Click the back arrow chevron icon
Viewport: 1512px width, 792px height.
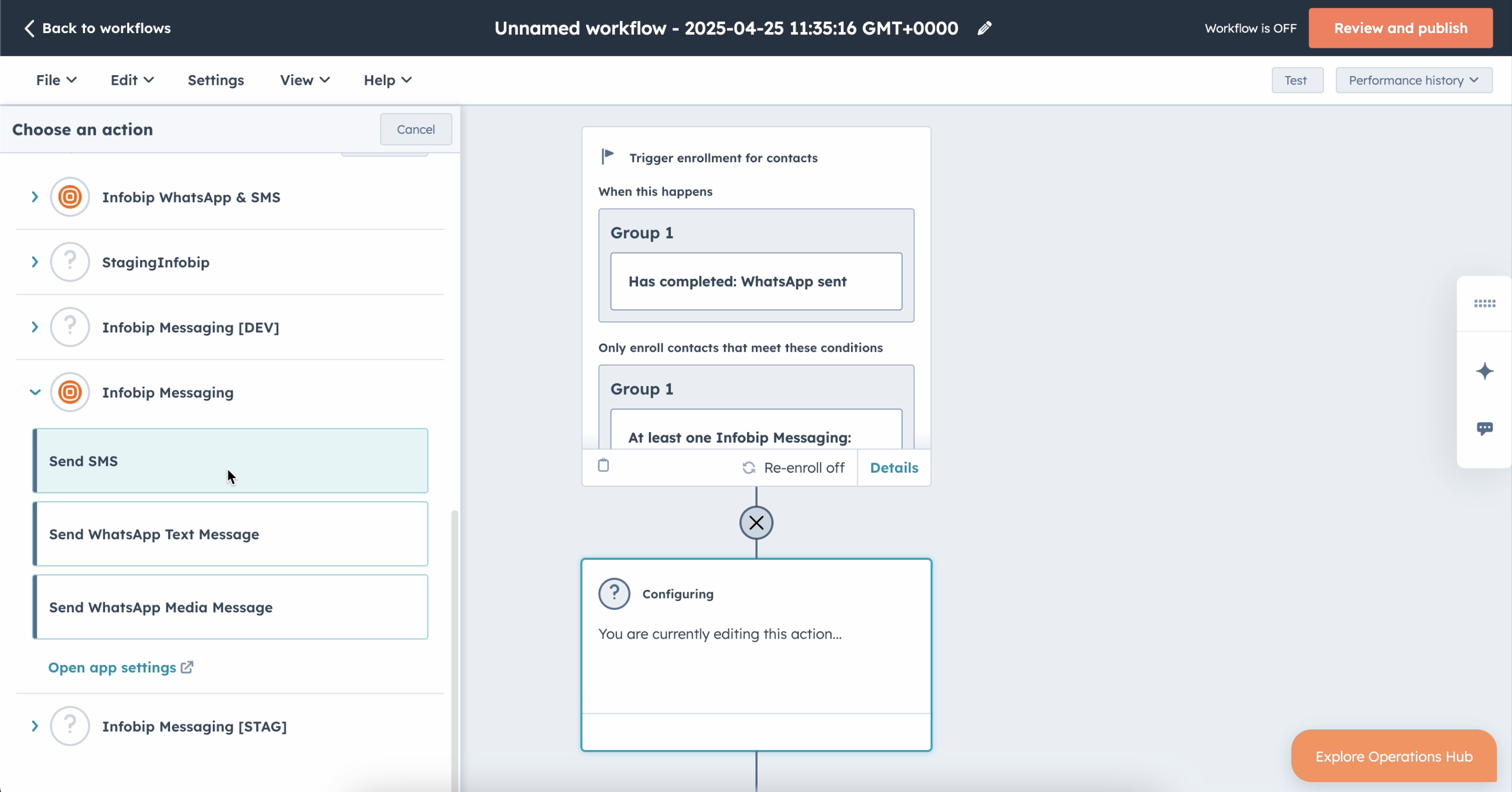[29, 28]
